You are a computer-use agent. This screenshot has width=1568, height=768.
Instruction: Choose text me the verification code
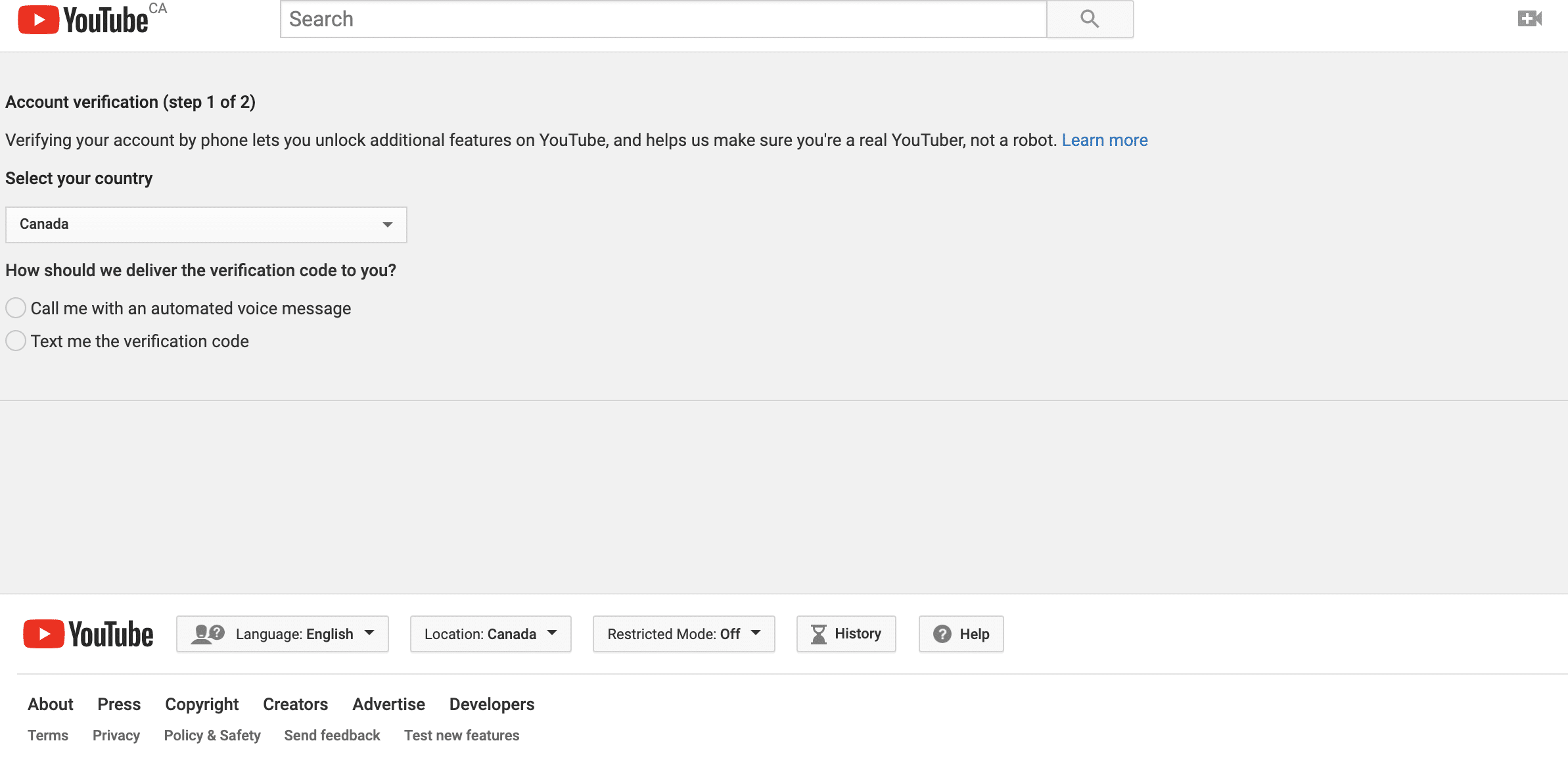[x=15, y=341]
